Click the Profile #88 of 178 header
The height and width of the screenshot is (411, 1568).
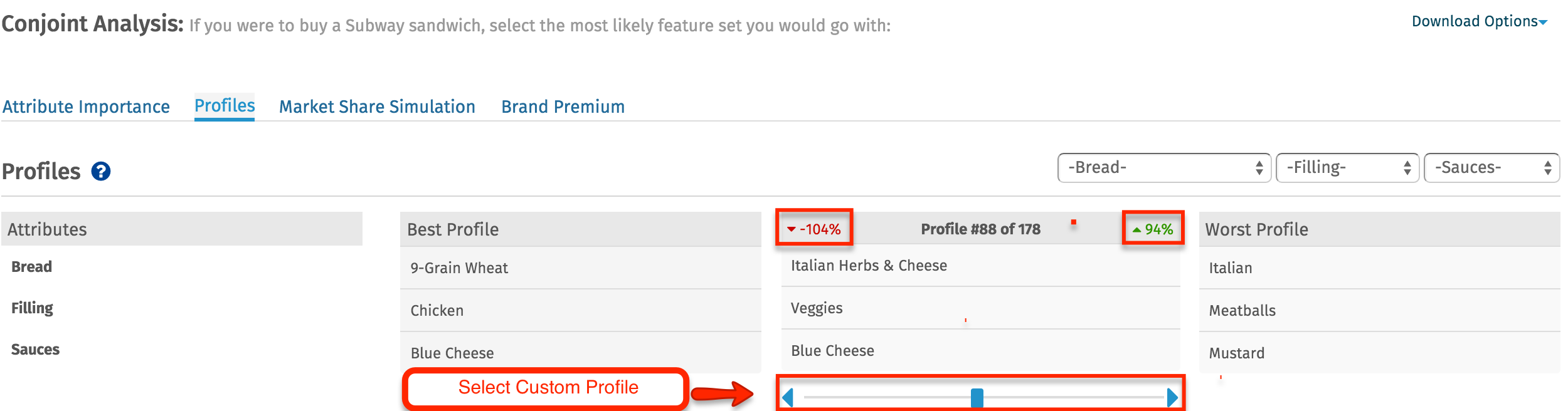(980, 229)
